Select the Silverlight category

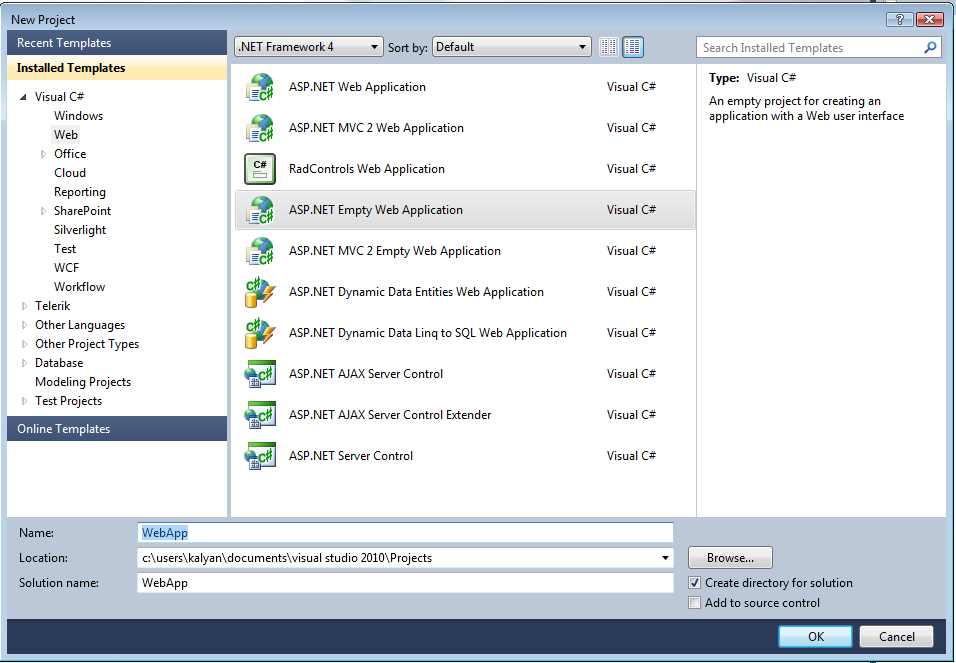[80, 230]
